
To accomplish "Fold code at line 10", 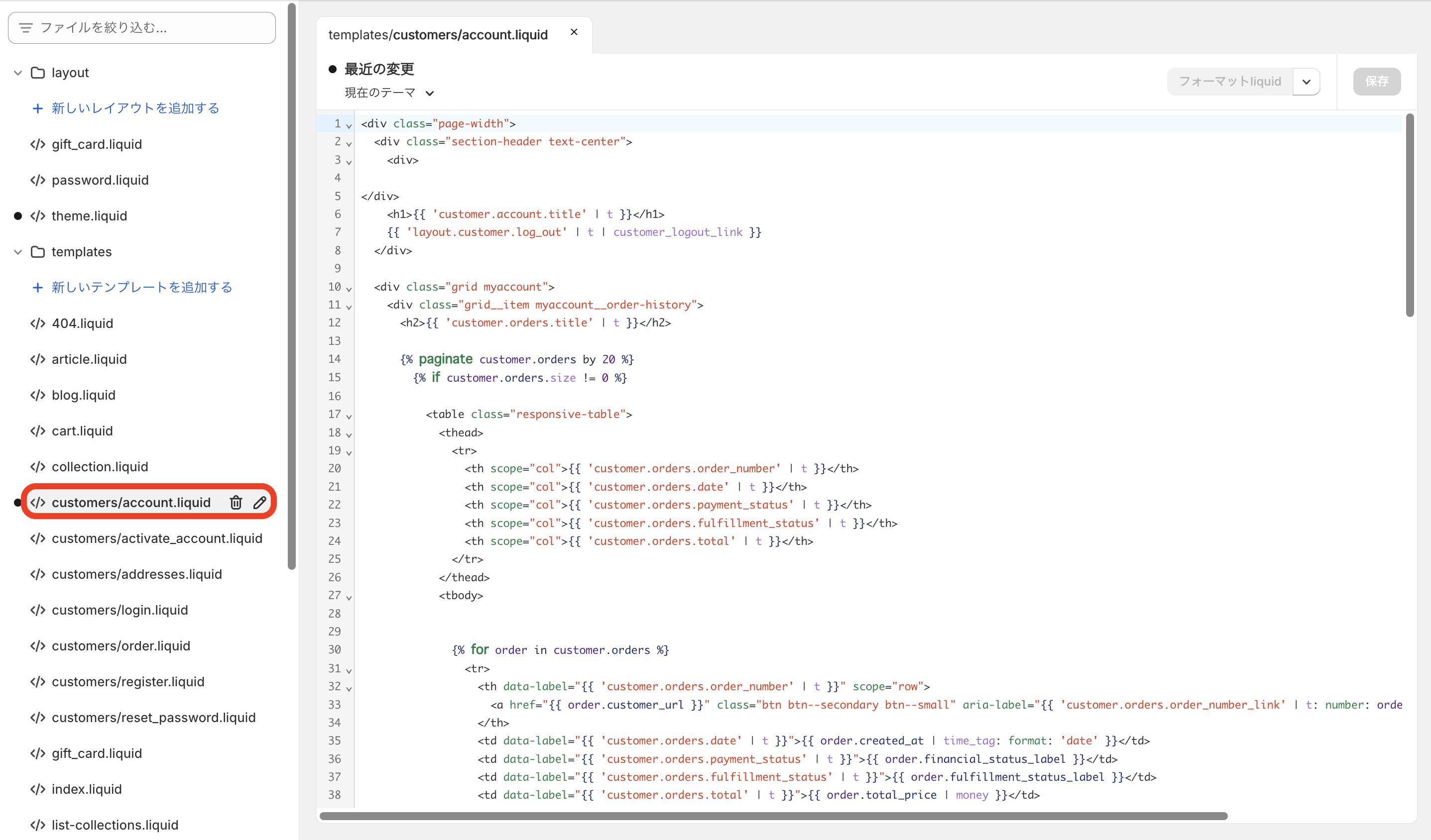I will [x=349, y=289].
